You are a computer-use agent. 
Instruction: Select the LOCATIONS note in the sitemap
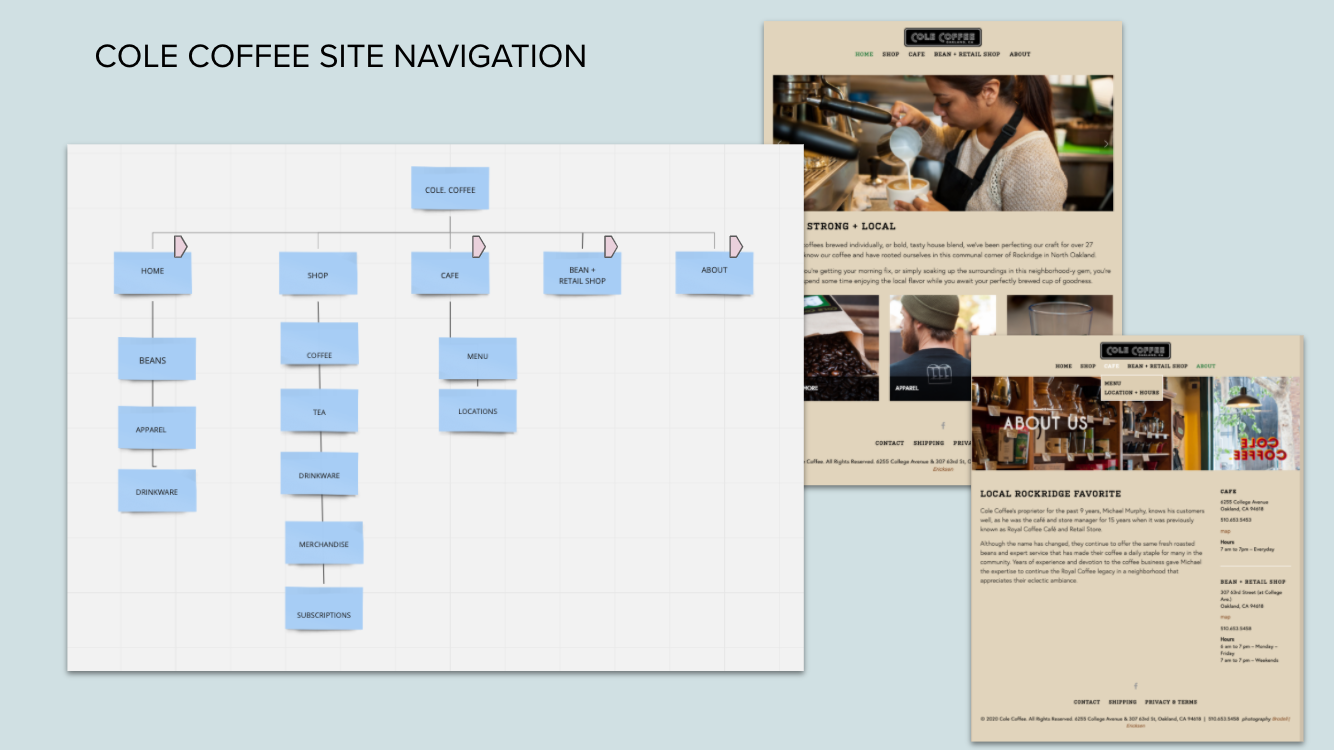coord(478,410)
